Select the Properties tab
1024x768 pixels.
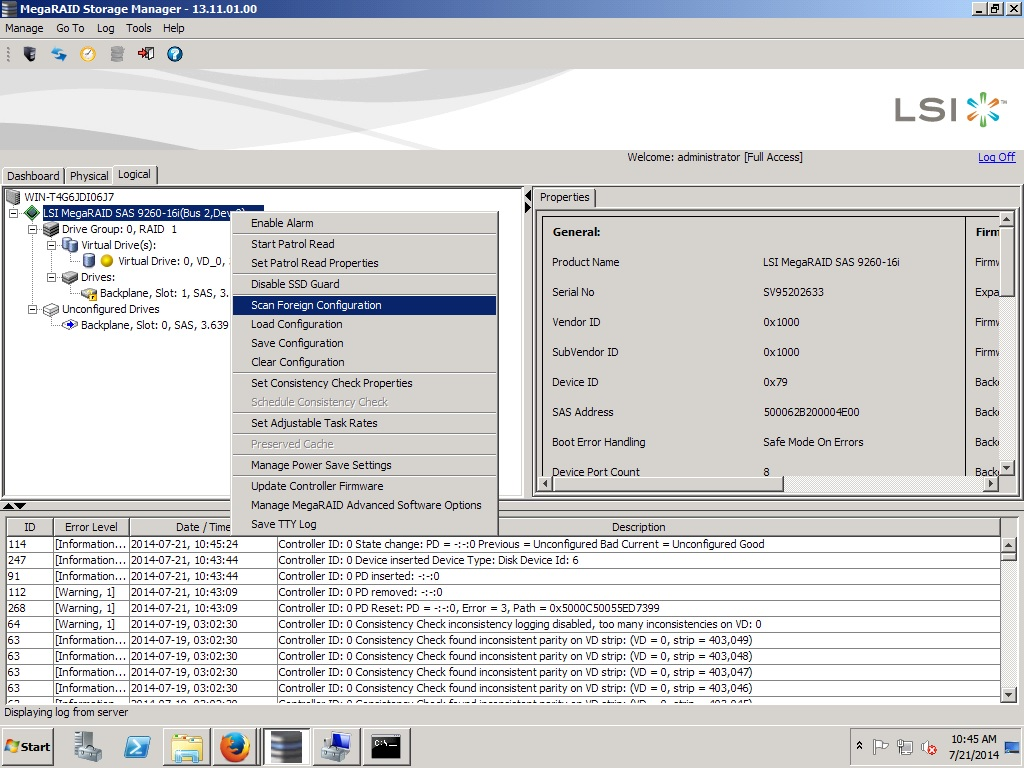click(x=565, y=197)
